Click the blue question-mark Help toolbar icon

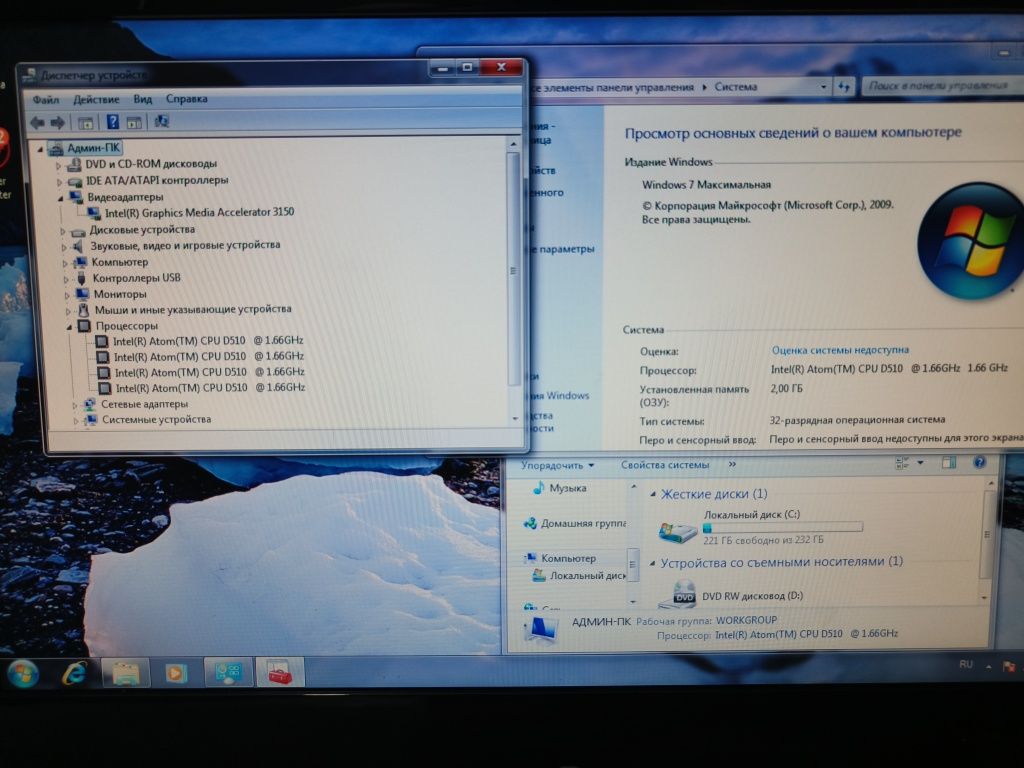pyautogui.click(x=112, y=121)
